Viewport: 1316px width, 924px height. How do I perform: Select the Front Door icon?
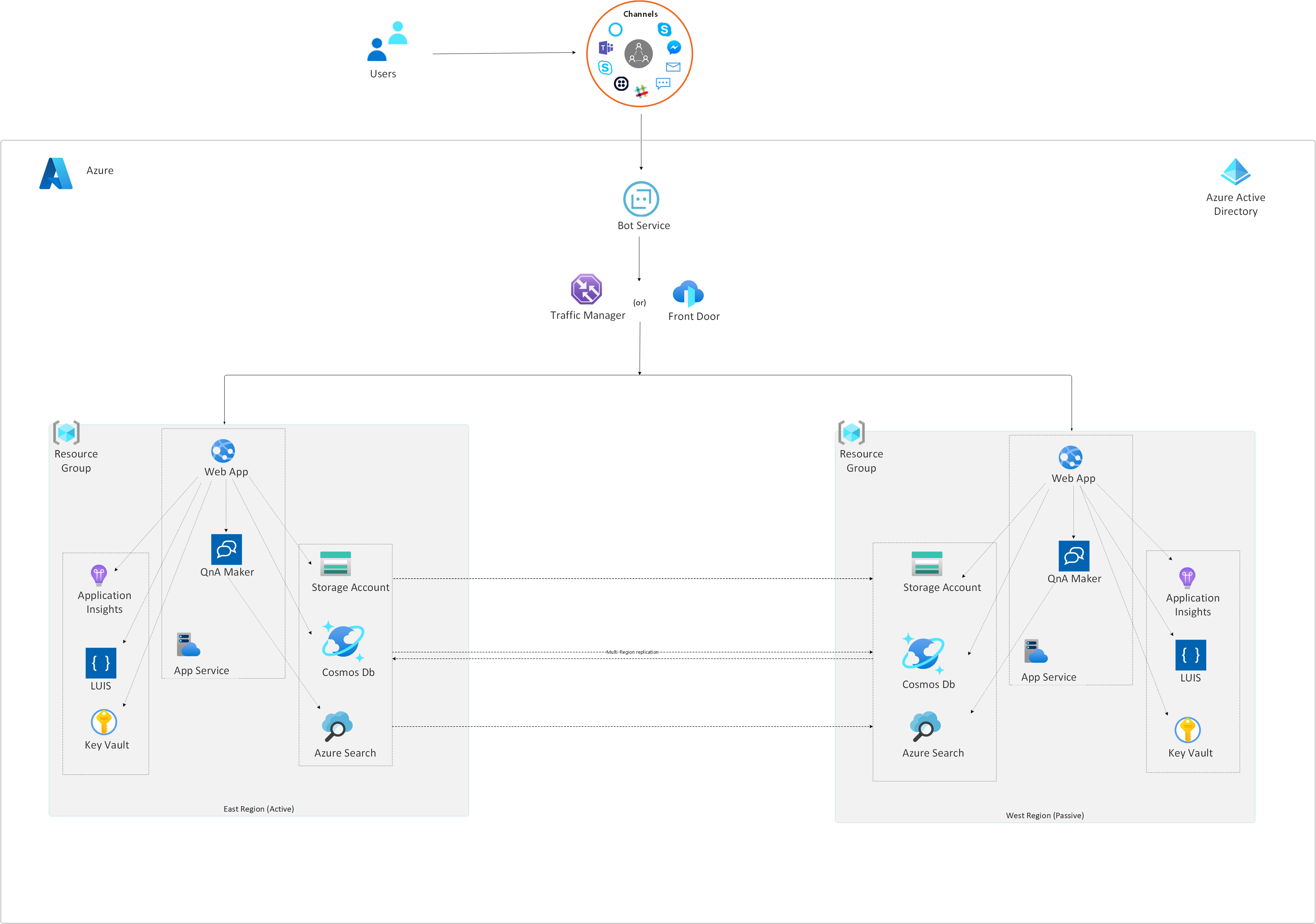coord(688,294)
